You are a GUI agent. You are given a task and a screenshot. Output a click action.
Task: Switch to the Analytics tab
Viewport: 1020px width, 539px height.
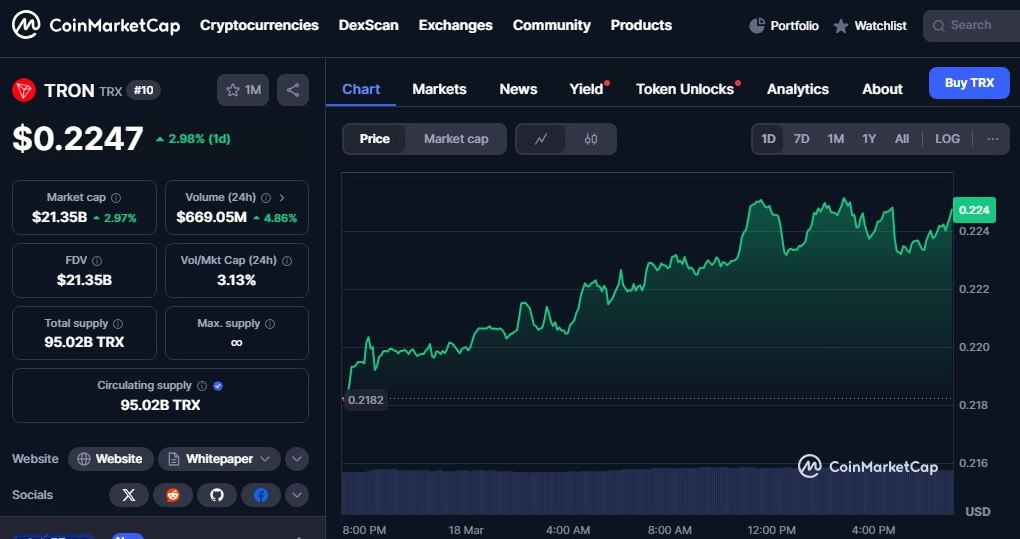(x=798, y=89)
